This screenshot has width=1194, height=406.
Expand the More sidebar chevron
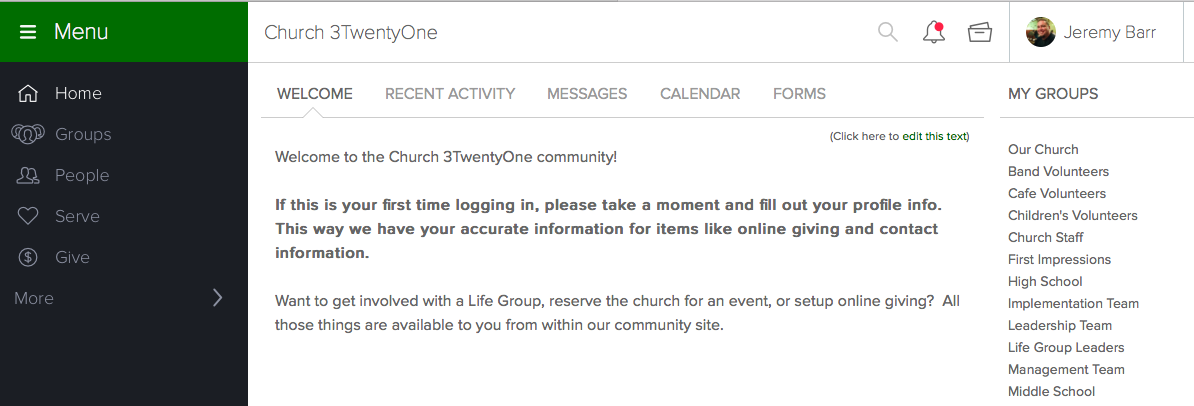[218, 298]
